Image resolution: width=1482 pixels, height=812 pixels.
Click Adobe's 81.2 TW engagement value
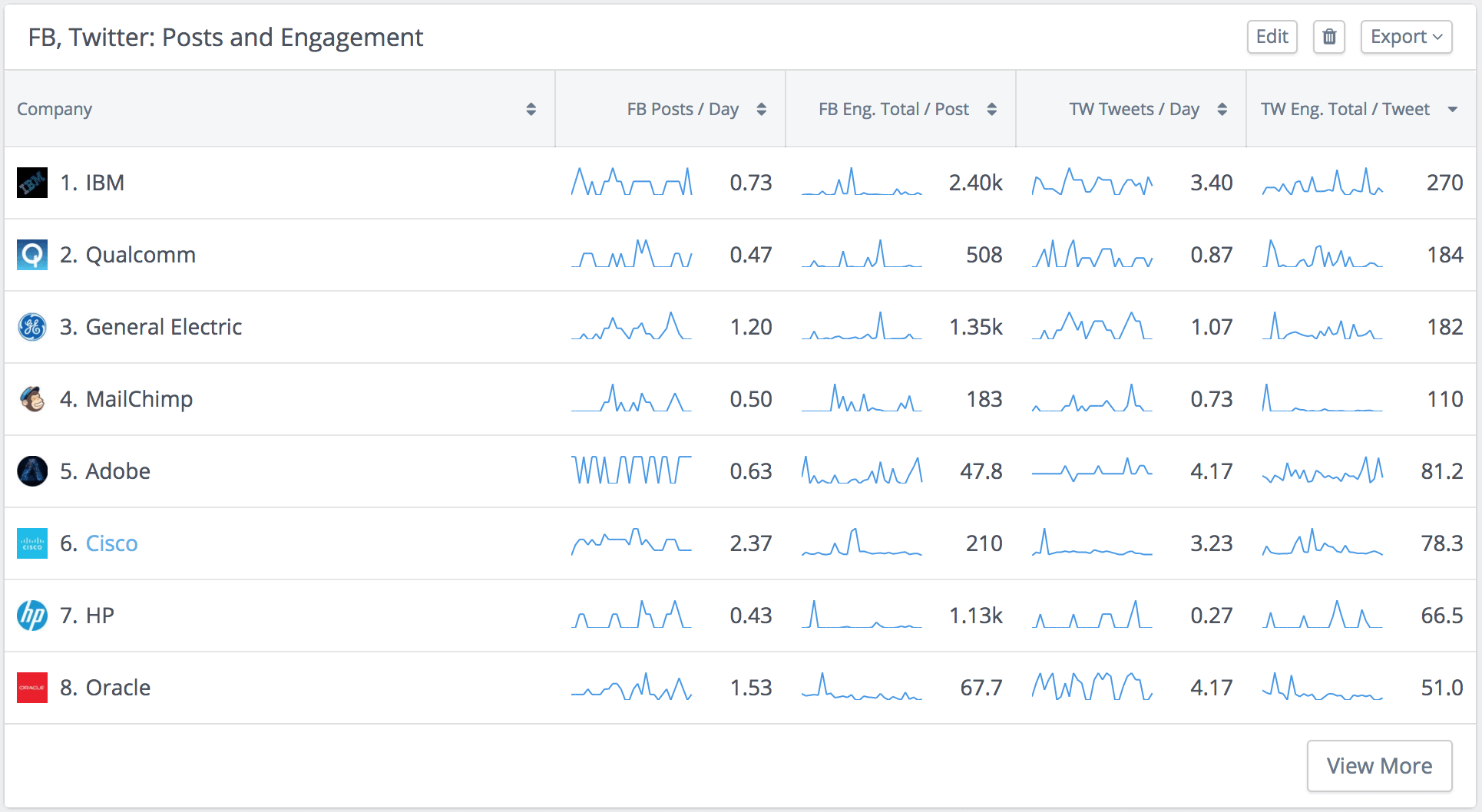point(1442,471)
